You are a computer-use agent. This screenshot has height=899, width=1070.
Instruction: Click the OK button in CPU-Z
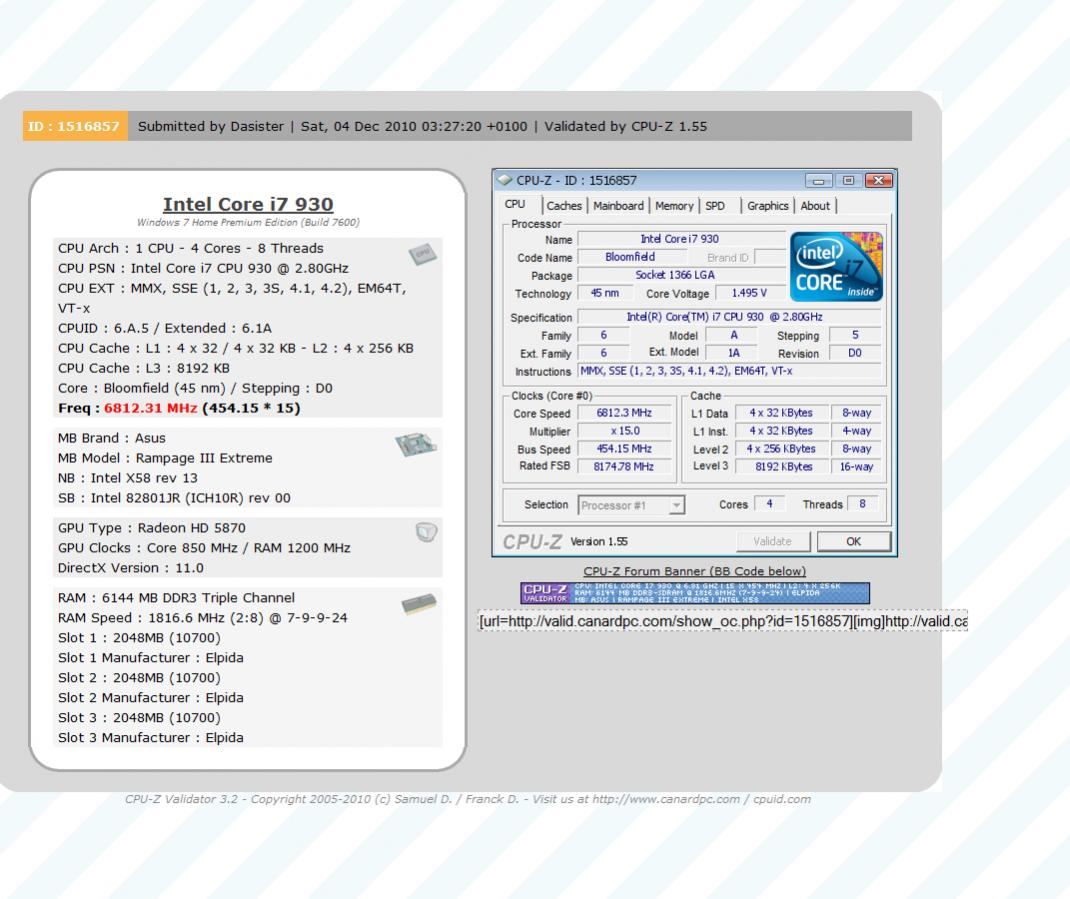854,541
